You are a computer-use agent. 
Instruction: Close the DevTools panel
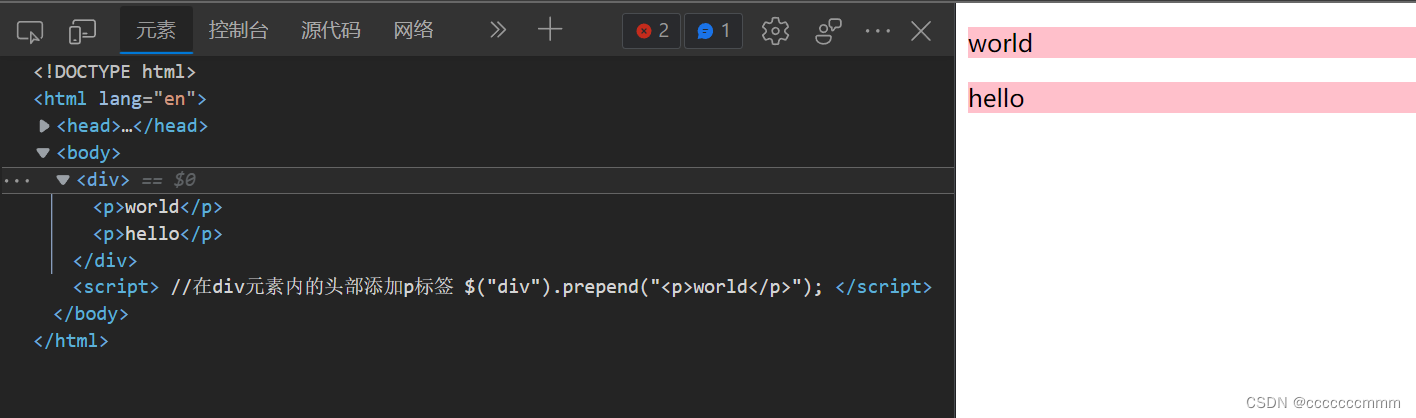point(921,31)
